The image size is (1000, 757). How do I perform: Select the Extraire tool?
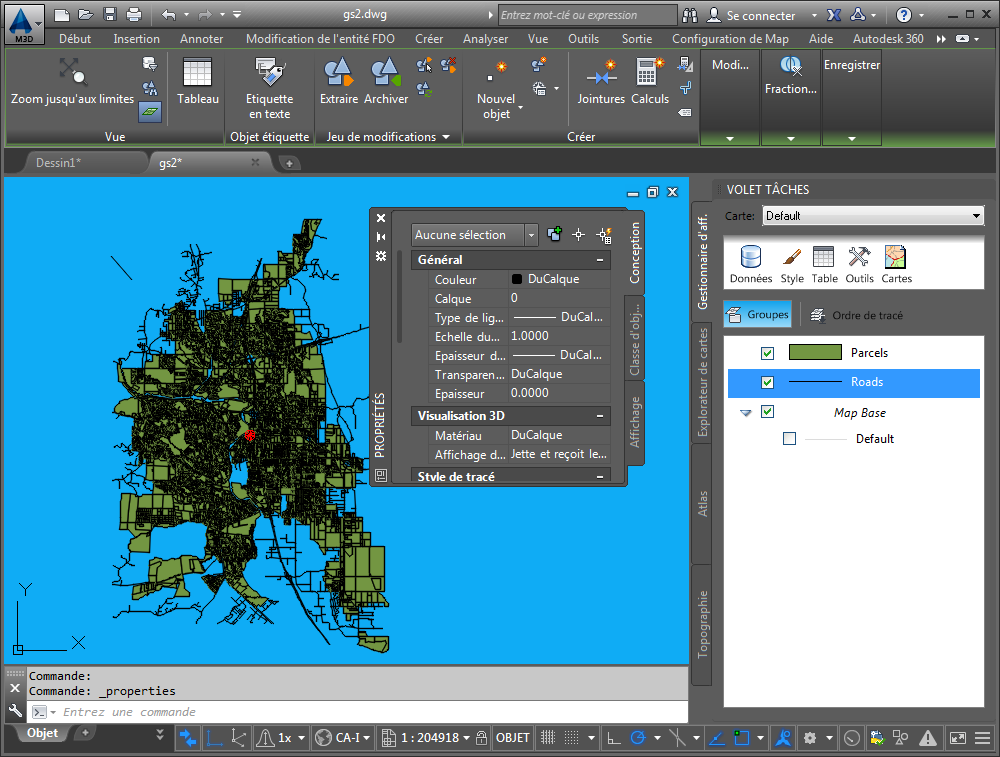[x=338, y=73]
